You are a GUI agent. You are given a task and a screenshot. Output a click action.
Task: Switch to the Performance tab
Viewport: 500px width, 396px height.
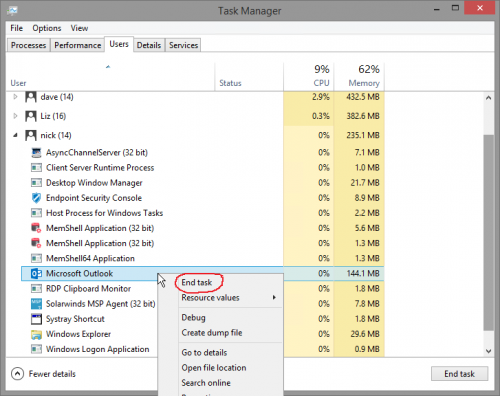[78, 45]
